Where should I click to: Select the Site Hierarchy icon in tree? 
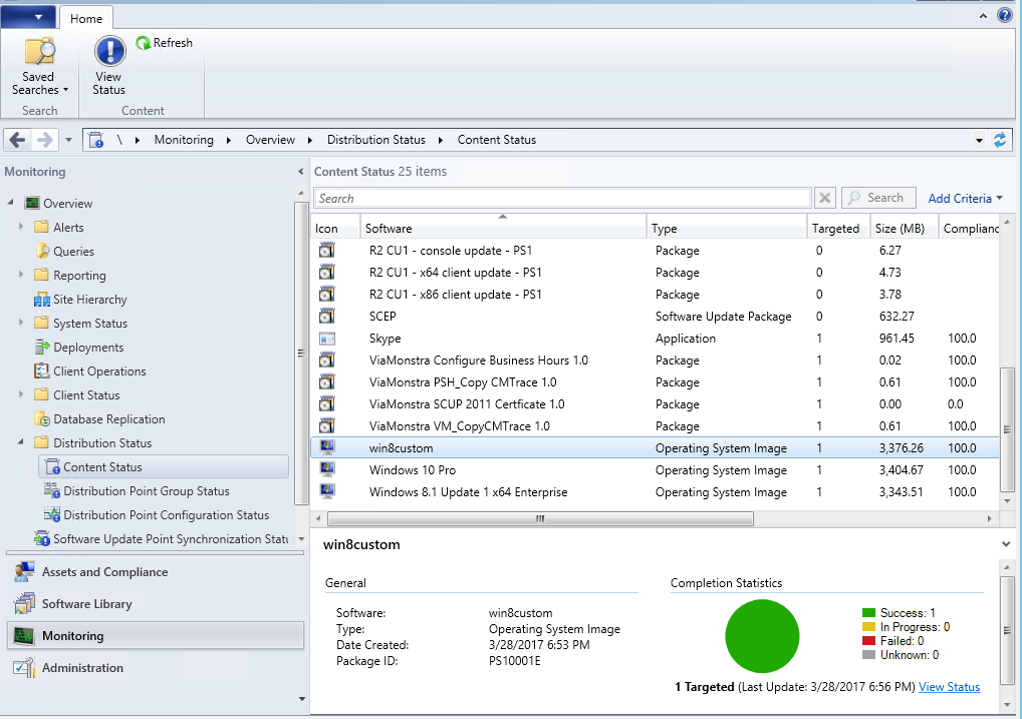click(42, 299)
